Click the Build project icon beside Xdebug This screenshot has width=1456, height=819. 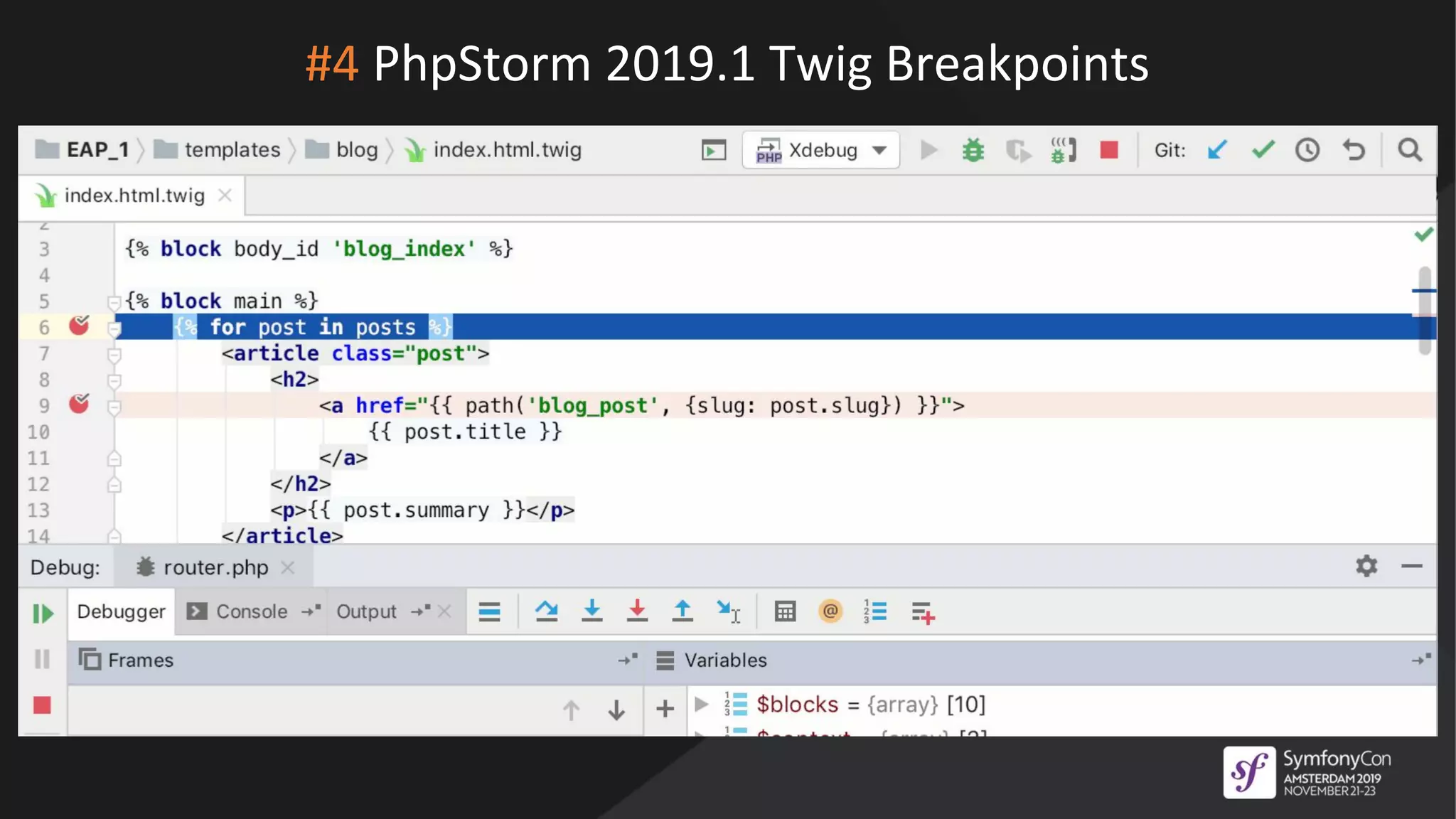714,150
